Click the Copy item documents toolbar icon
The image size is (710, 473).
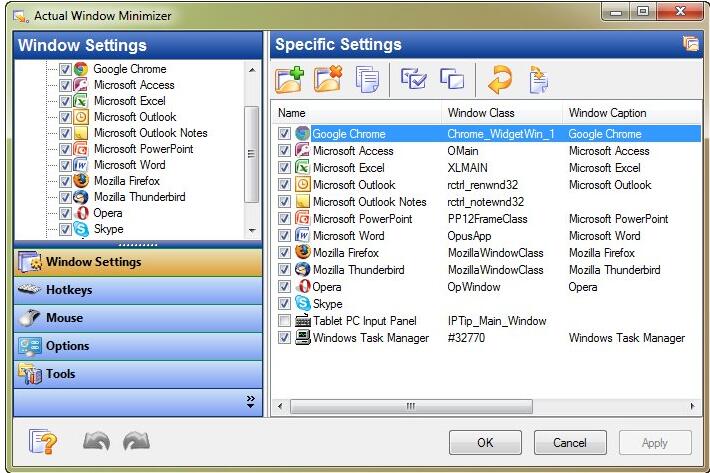click(x=367, y=79)
